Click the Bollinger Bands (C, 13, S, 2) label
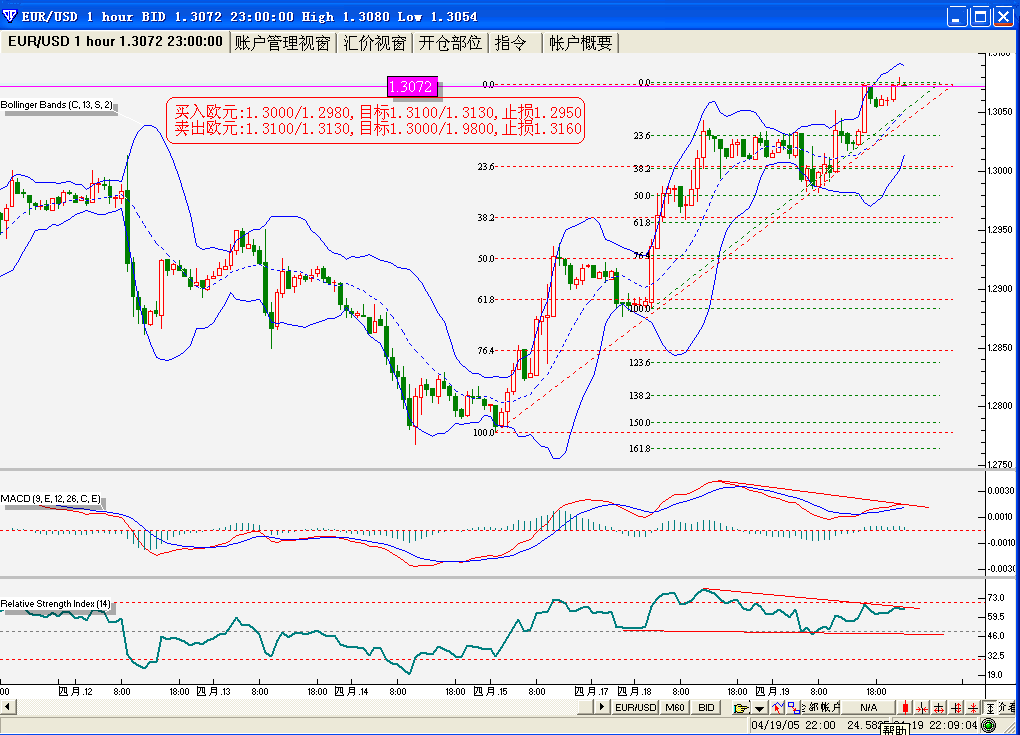 (57, 105)
